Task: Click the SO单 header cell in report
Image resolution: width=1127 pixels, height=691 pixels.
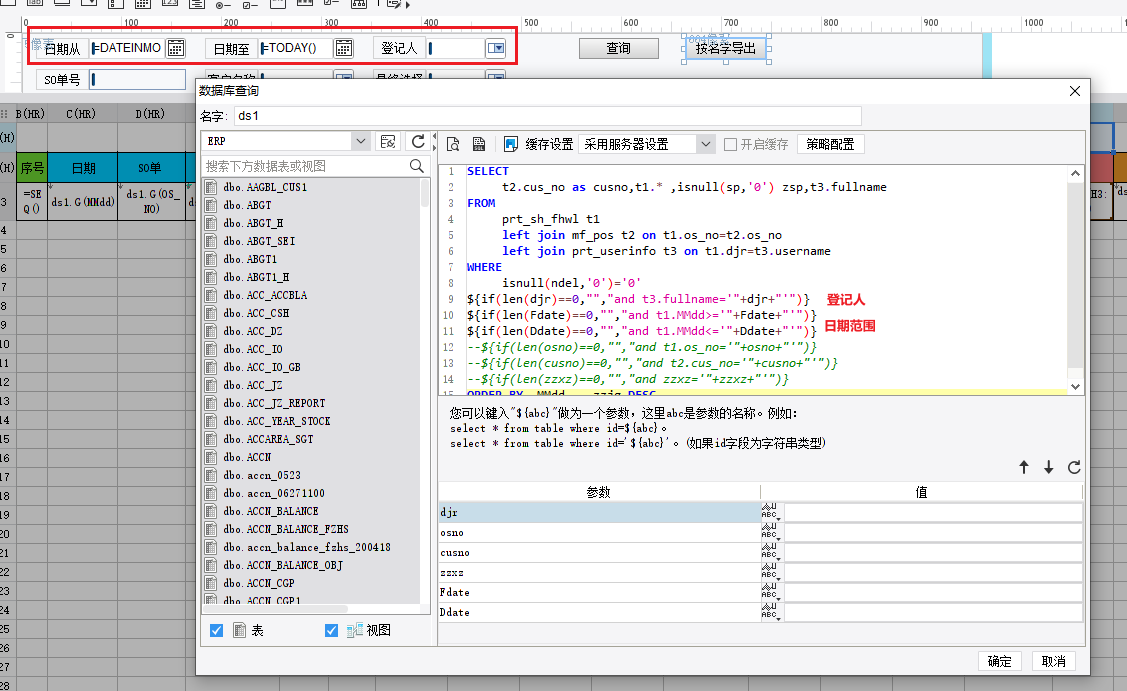Action: tap(150, 168)
